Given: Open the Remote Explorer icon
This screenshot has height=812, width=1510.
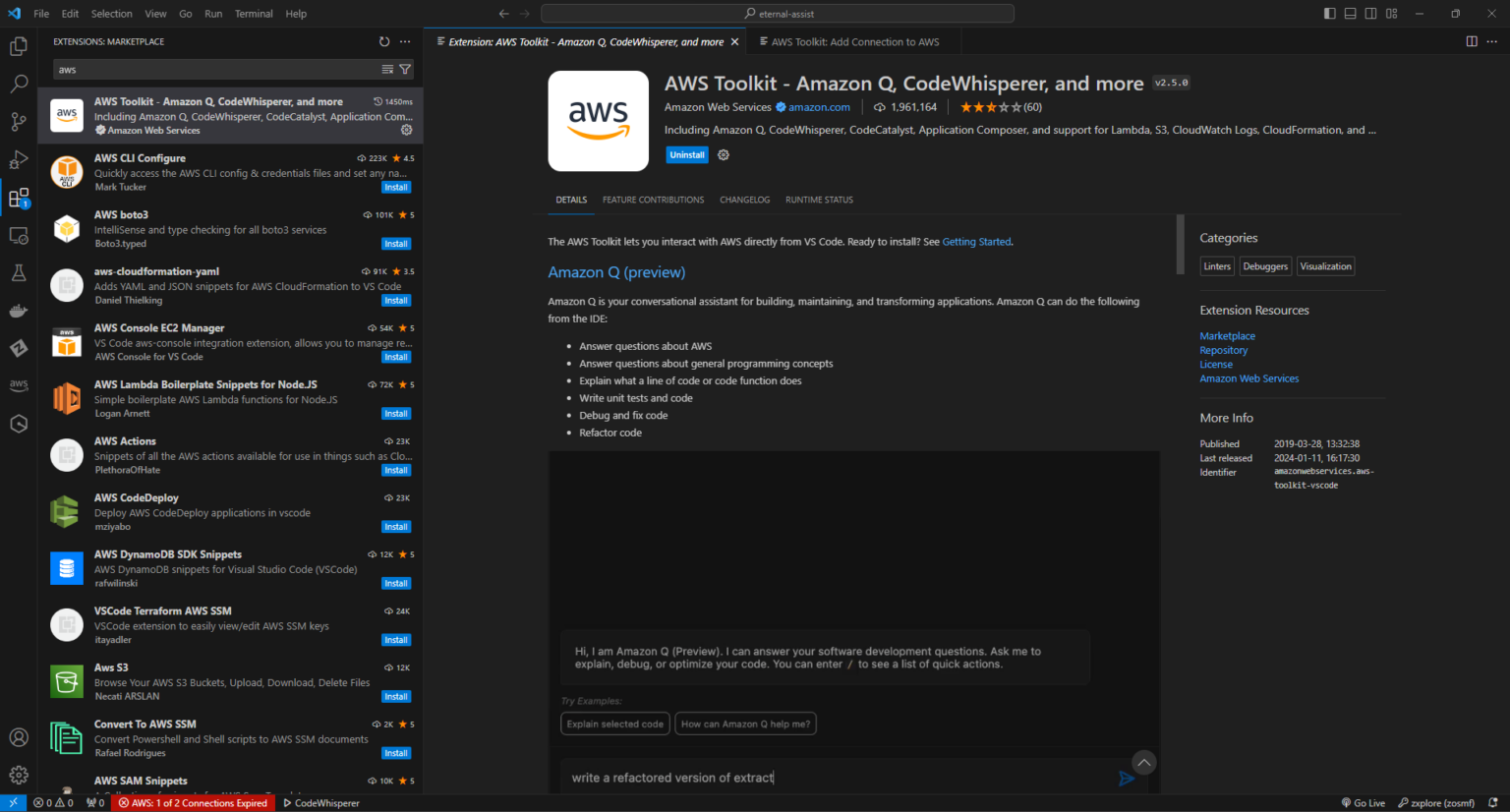Looking at the screenshot, I should click(18, 235).
